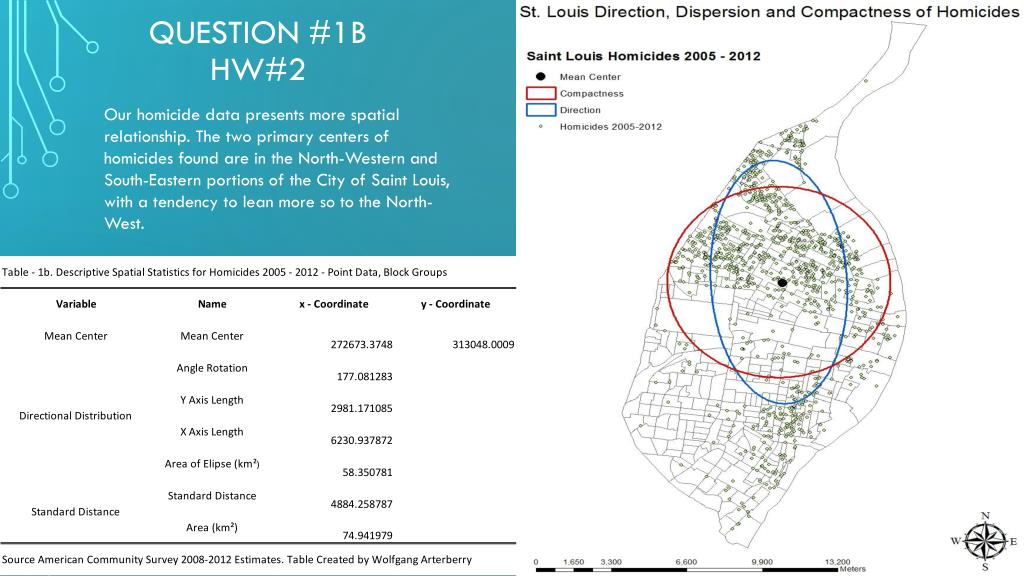Click the table caption 'Table - 1b. Descriptive Spatial Statistics'
Screen dimensions: 1024x576
(x=224, y=272)
